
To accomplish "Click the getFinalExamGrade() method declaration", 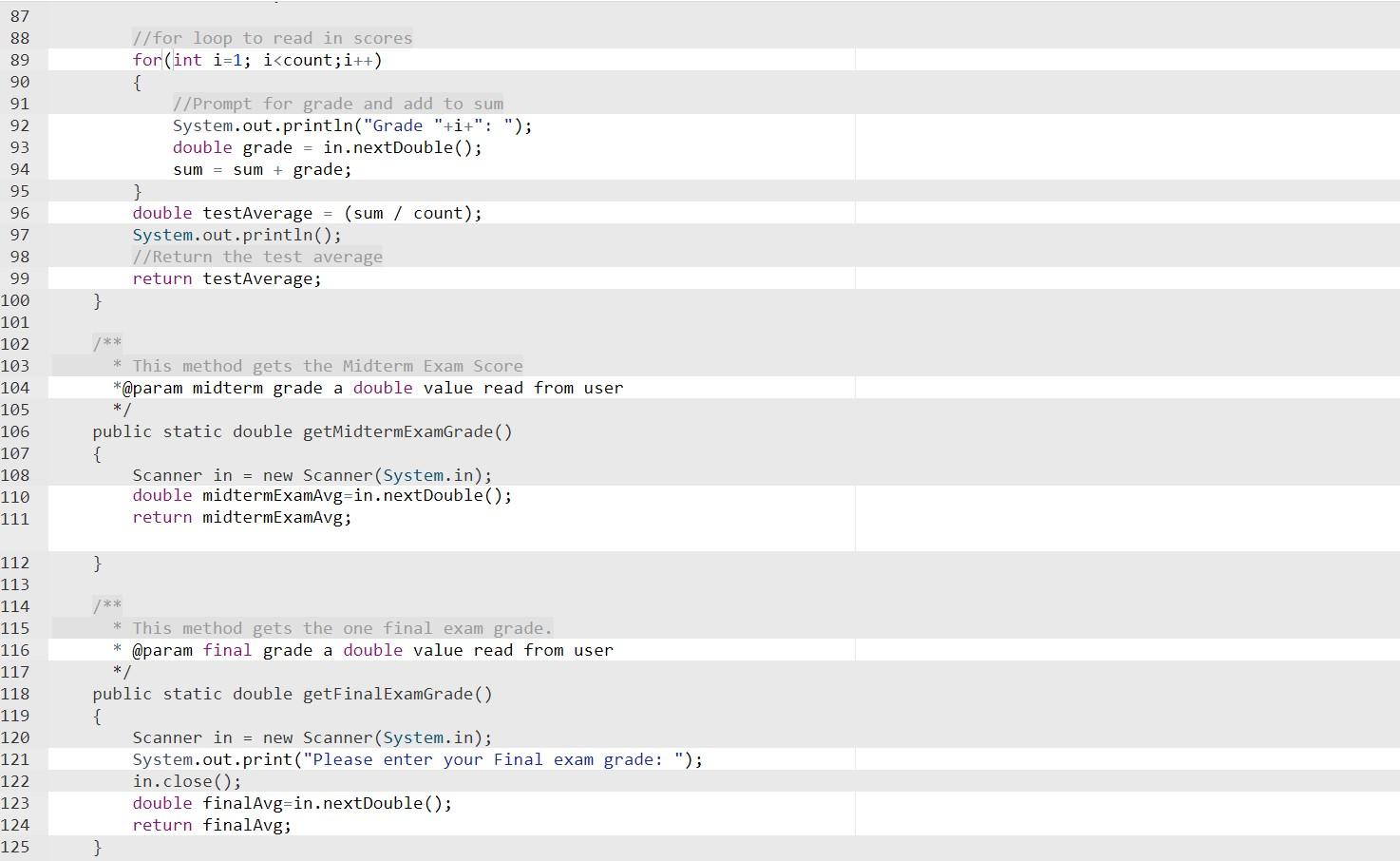I will (x=293, y=694).
